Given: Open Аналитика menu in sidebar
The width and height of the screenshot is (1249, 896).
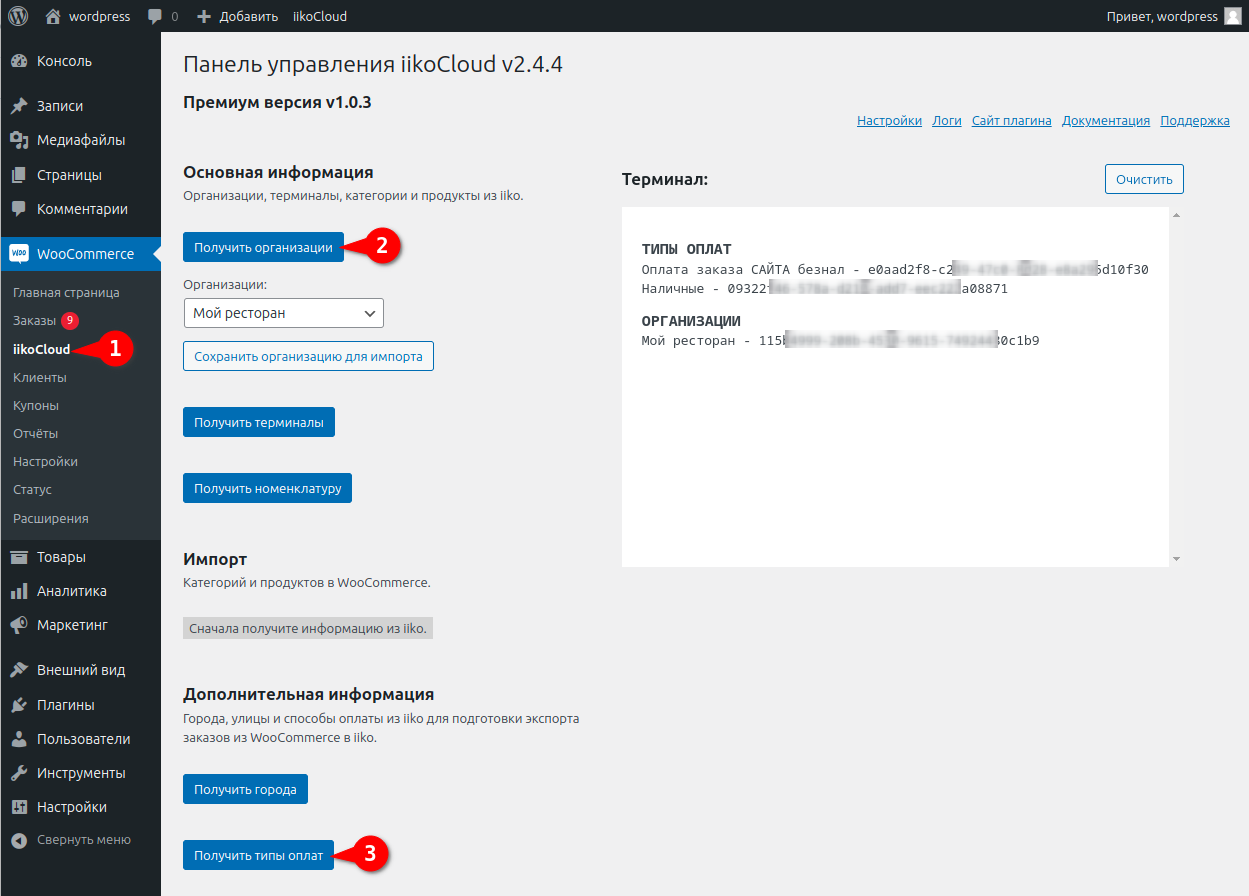Looking at the screenshot, I should point(71,591).
